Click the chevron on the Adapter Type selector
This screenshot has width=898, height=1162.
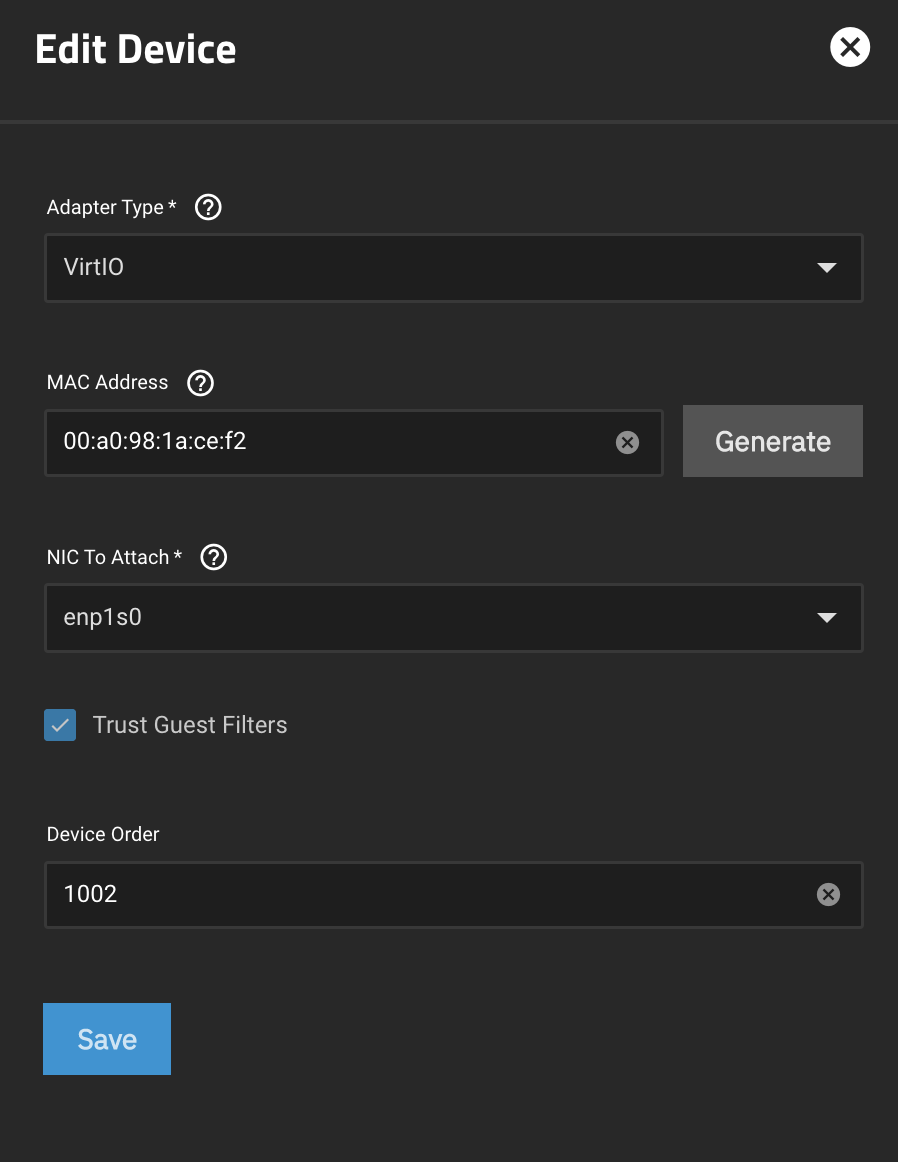tap(827, 267)
